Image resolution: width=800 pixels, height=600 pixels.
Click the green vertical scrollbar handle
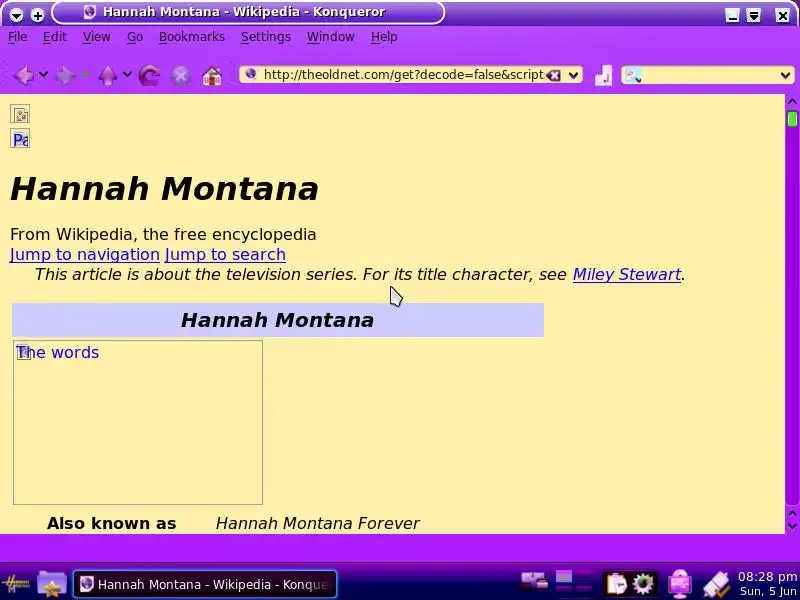coord(792,119)
